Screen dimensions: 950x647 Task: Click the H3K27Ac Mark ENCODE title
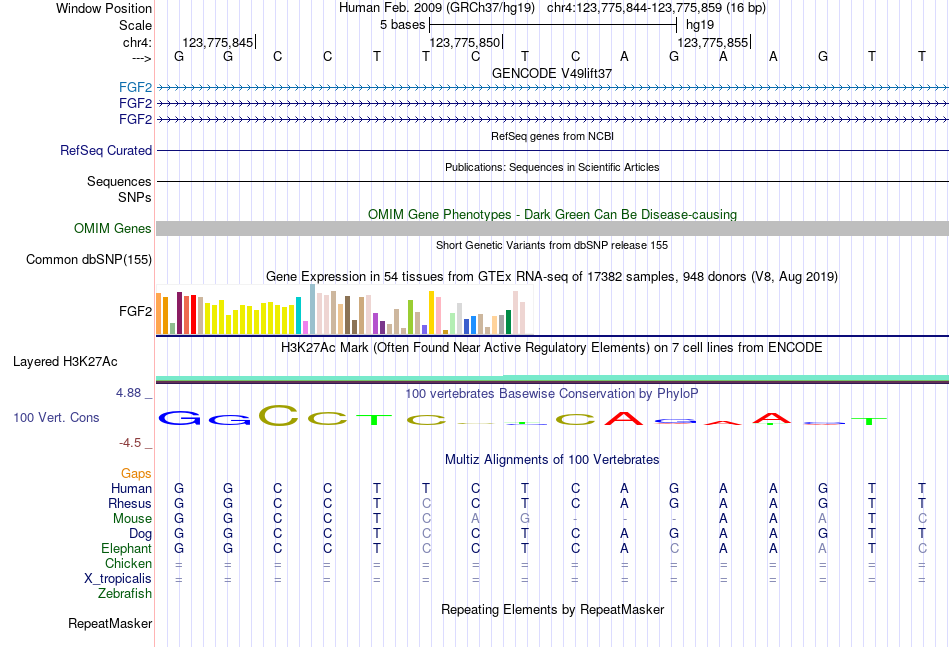pyautogui.click(x=552, y=348)
